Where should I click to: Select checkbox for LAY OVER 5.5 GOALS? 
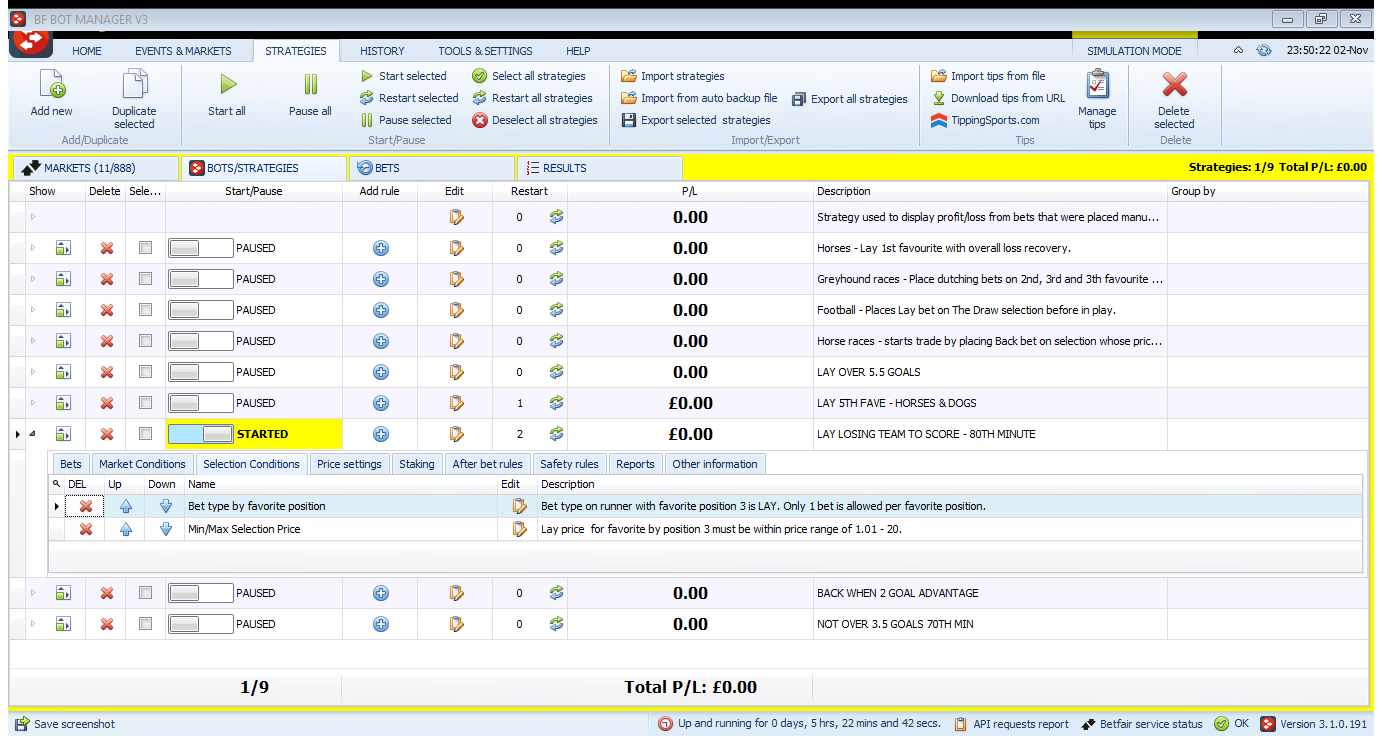tap(146, 372)
